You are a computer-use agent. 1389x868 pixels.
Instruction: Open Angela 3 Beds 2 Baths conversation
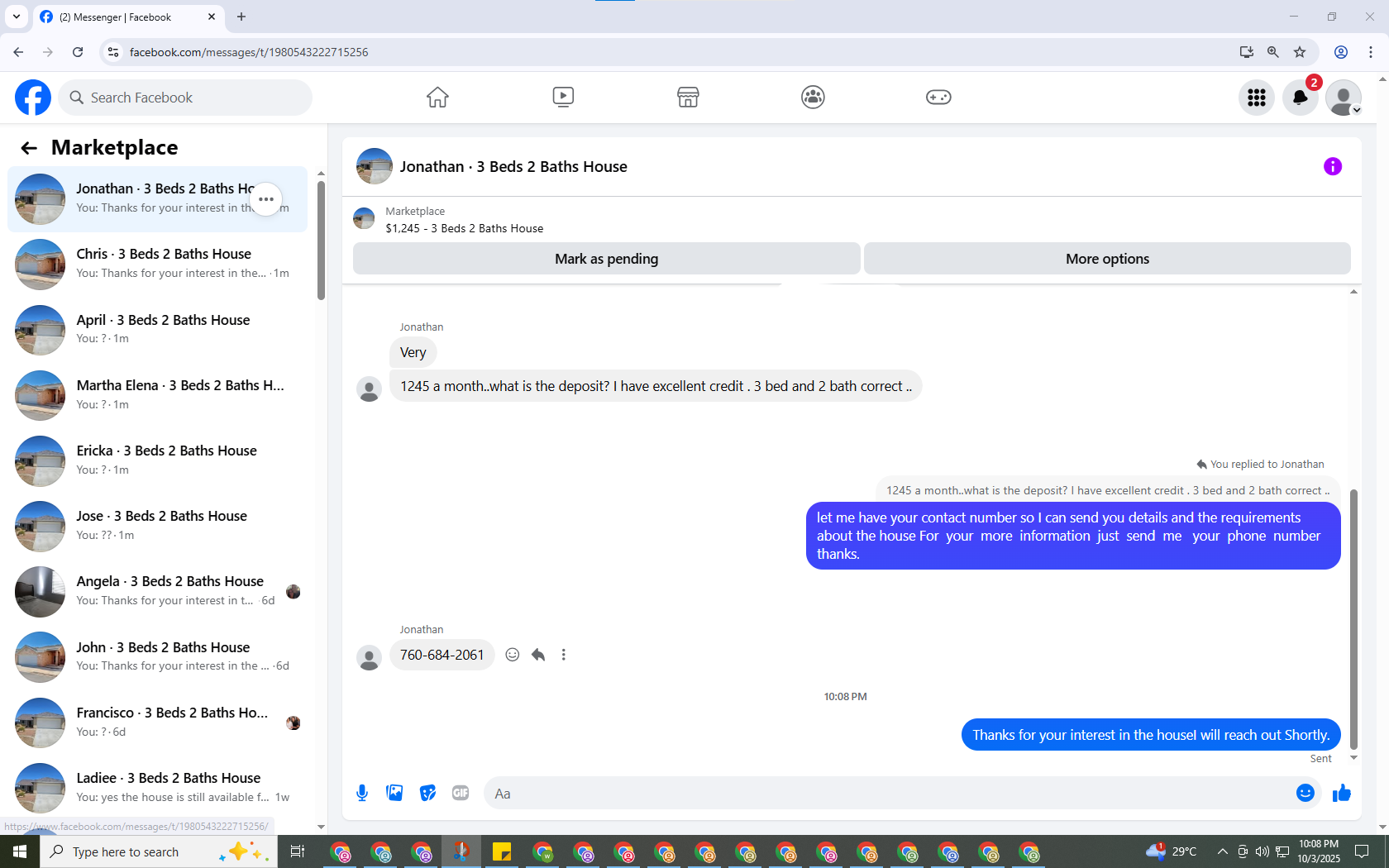[157, 592]
